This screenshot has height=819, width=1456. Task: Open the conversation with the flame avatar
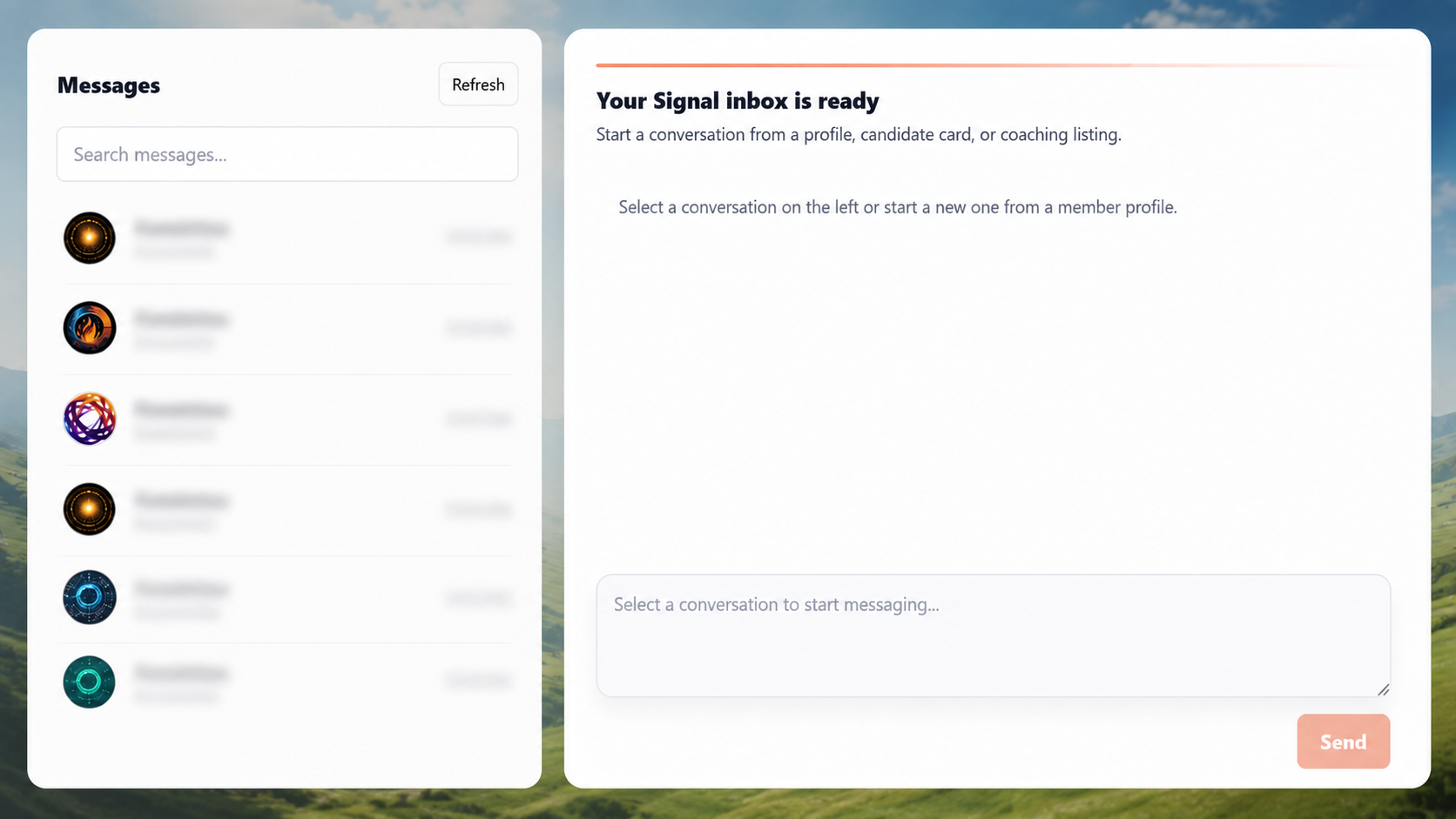286,328
